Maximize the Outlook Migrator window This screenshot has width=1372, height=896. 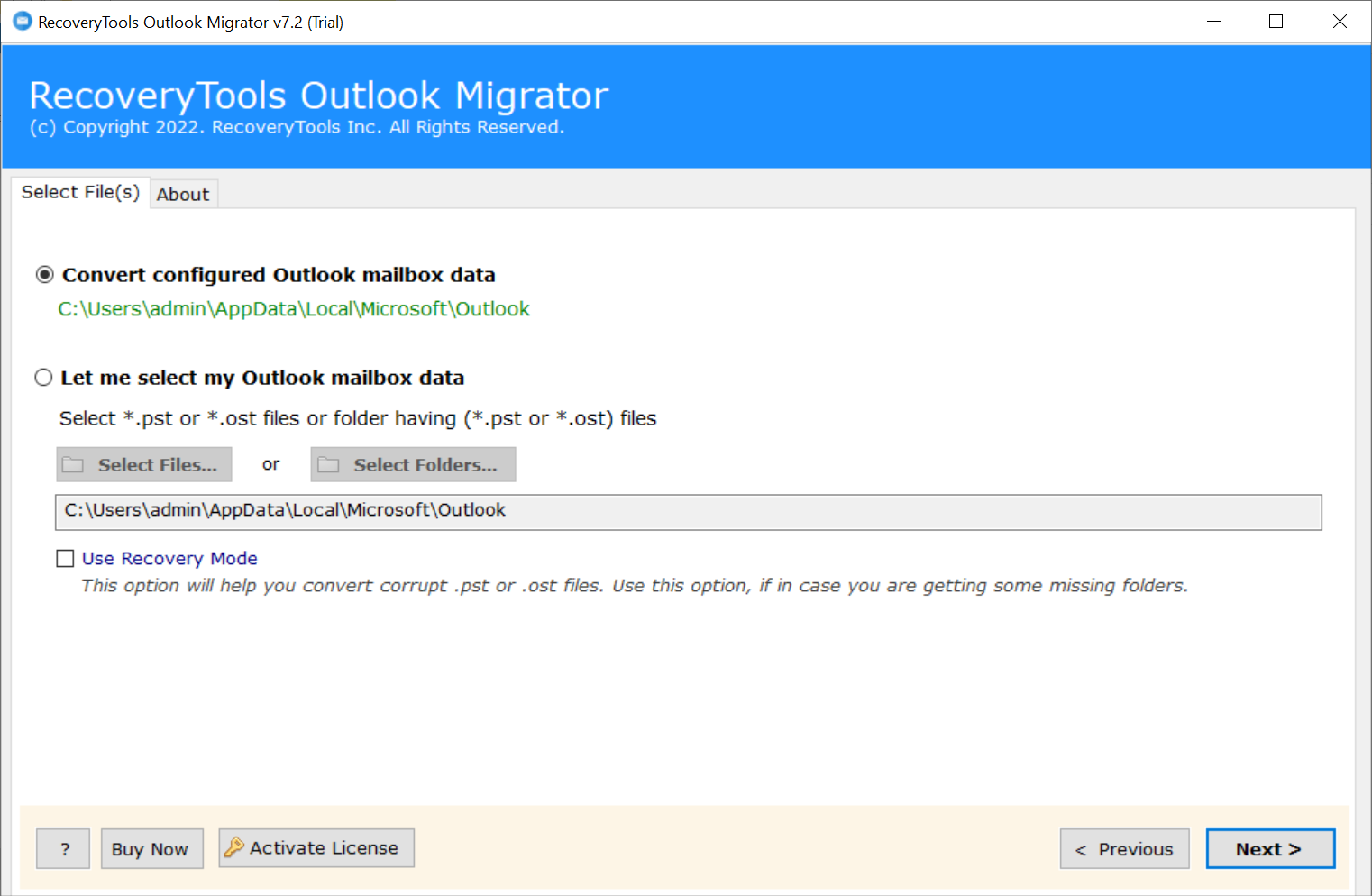click(x=1276, y=21)
